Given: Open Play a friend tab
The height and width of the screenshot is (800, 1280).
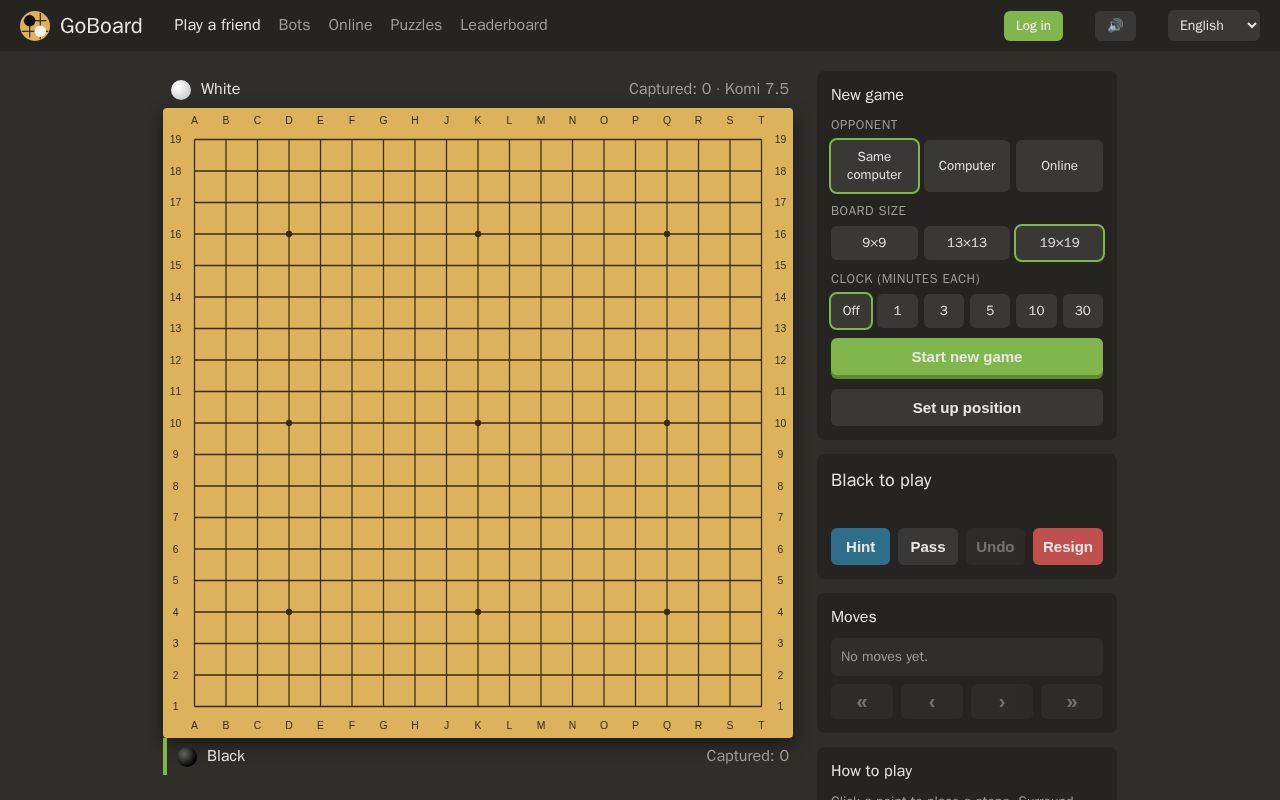Looking at the screenshot, I should click(217, 25).
